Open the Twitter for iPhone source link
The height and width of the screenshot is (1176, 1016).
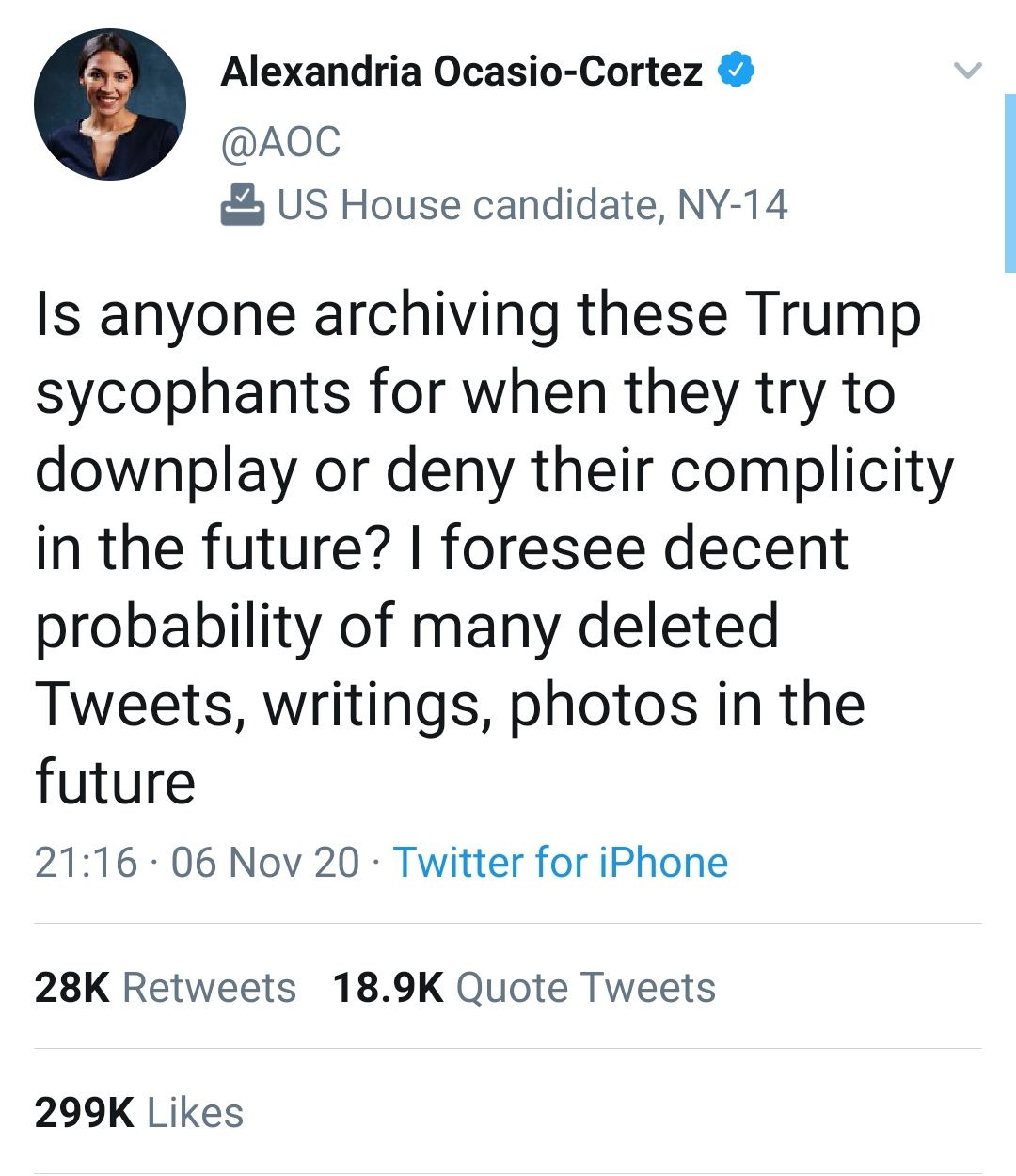coord(560,862)
